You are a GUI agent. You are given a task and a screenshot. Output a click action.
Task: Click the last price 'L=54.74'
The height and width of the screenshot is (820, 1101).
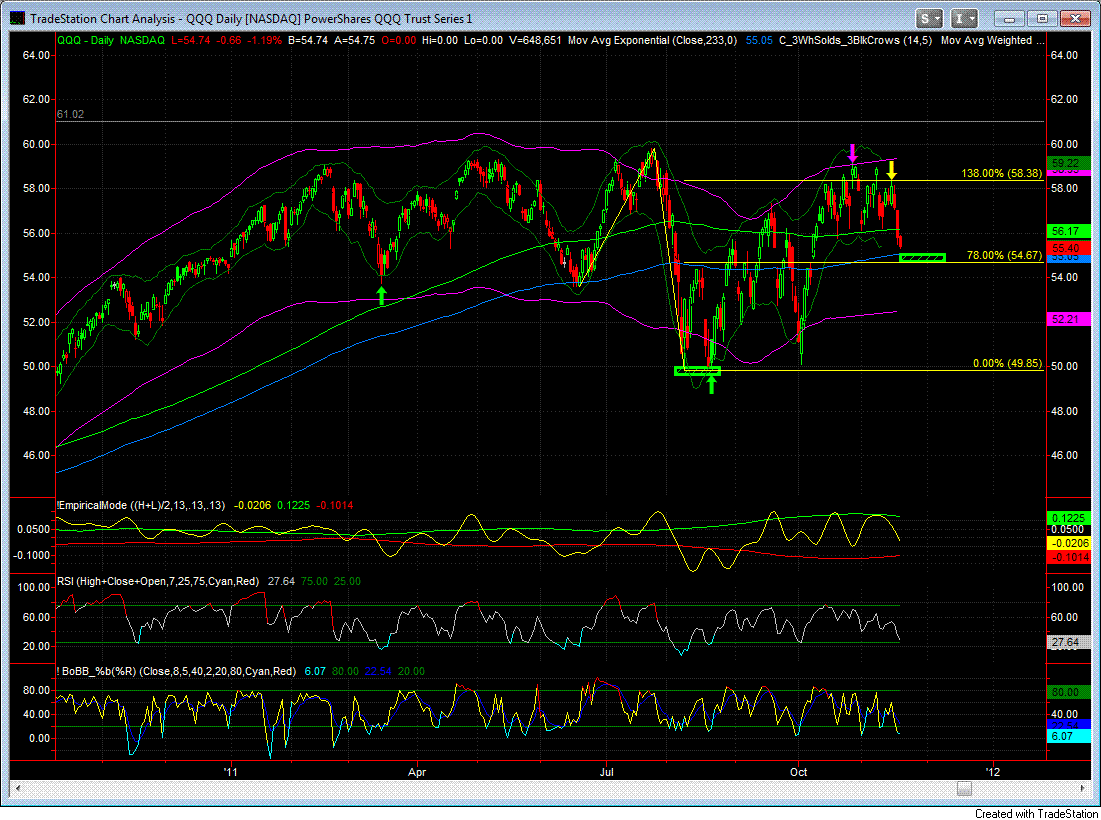190,41
